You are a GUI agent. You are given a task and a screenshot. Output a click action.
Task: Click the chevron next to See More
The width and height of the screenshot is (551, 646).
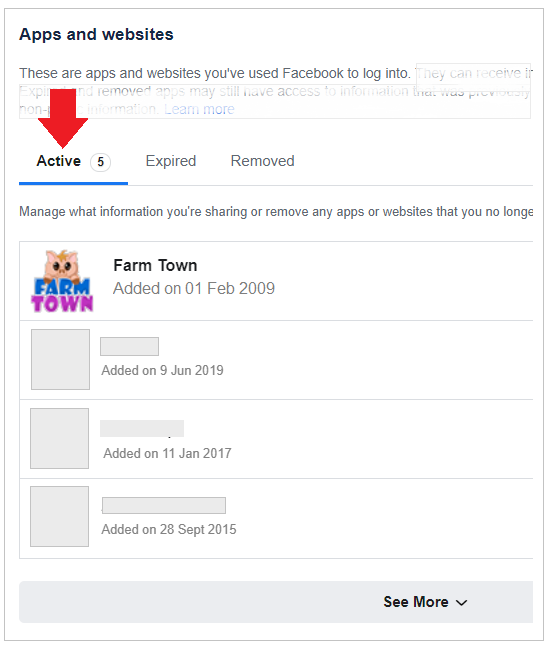click(462, 603)
